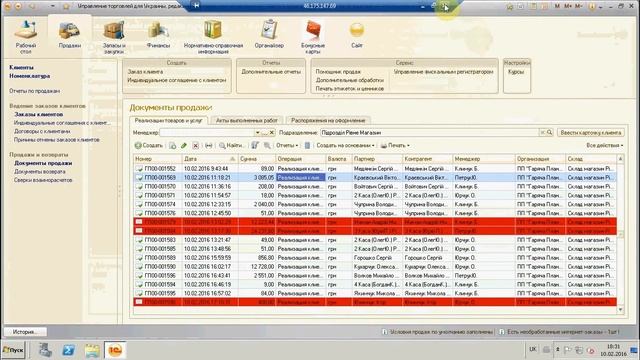This screenshot has height=360, width=640.
Task: Open Управление фискальным регистратором link
Action: (444, 72)
